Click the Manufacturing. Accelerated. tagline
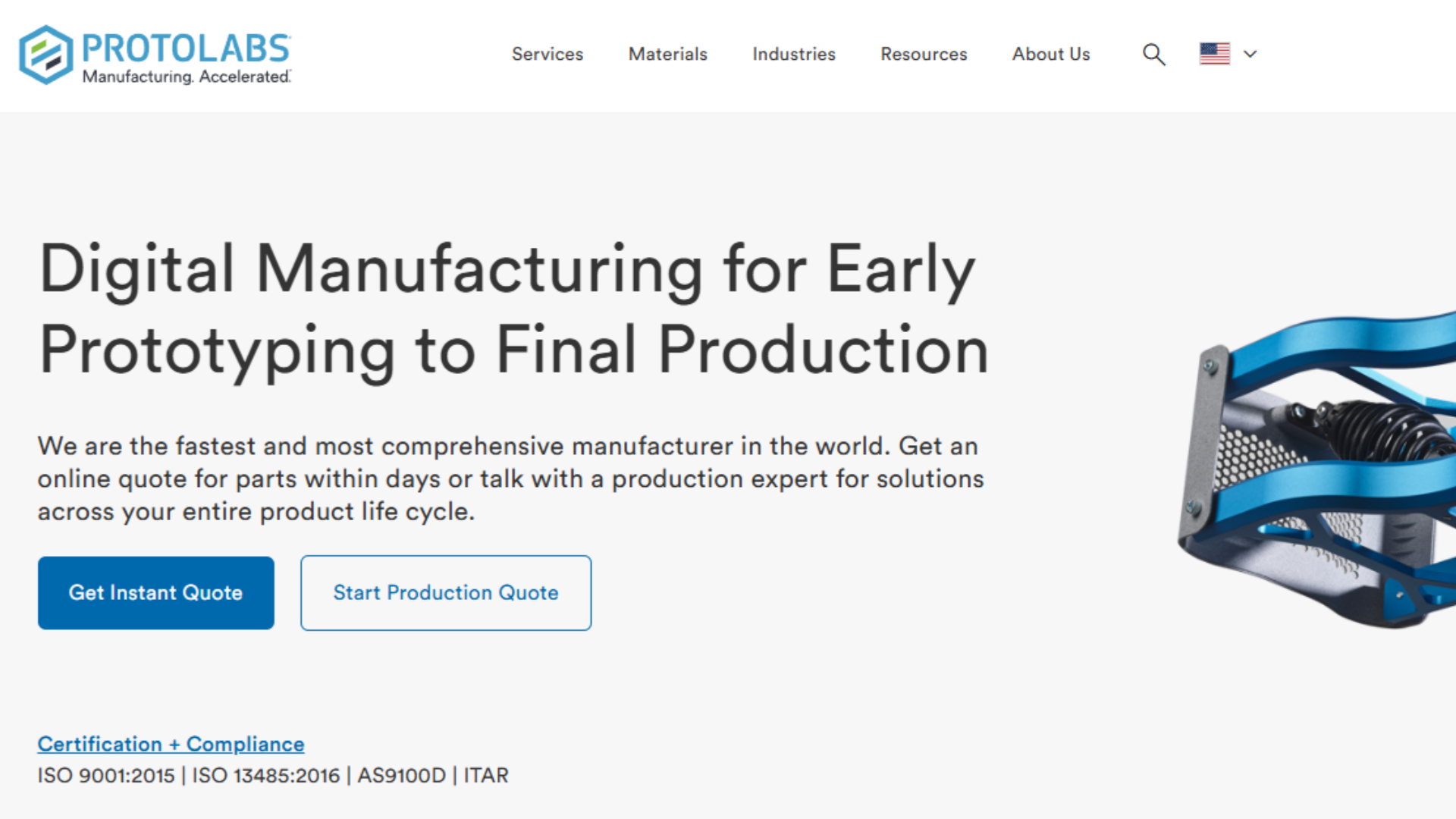This screenshot has height=819, width=1456. coord(187,77)
